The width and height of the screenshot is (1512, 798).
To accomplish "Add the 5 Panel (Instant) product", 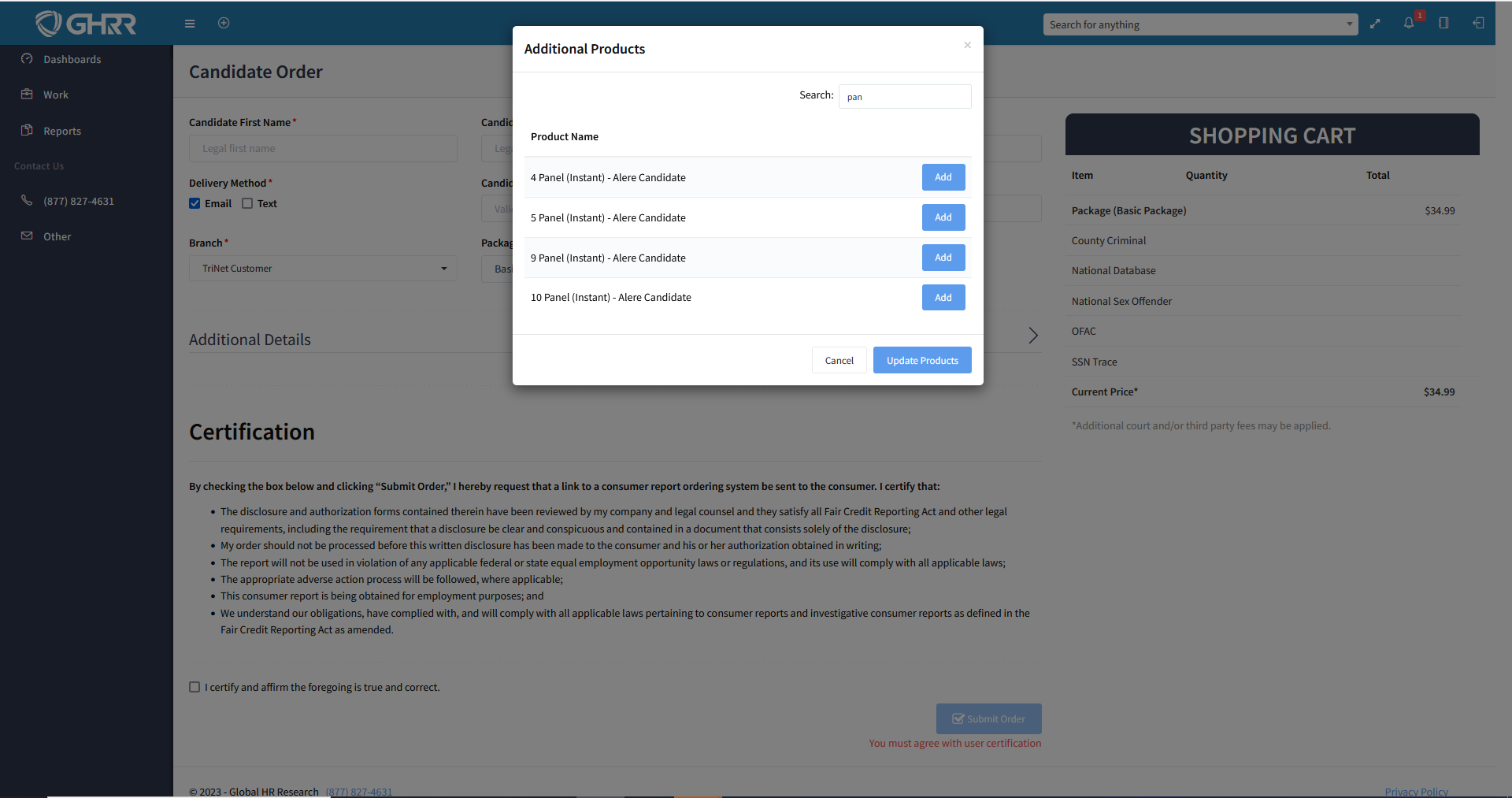I will click(x=943, y=217).
